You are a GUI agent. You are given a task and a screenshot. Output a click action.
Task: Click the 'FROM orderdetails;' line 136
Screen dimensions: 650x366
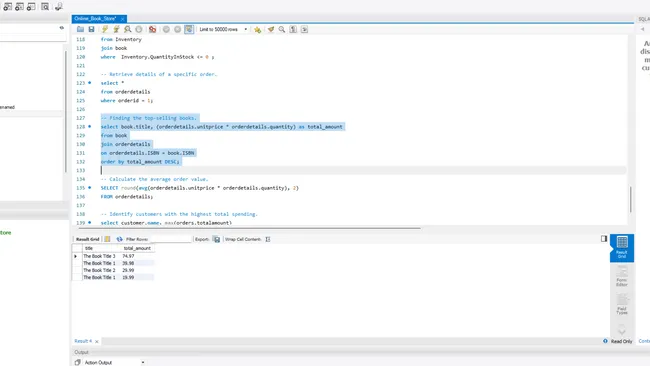coord(127,196)
